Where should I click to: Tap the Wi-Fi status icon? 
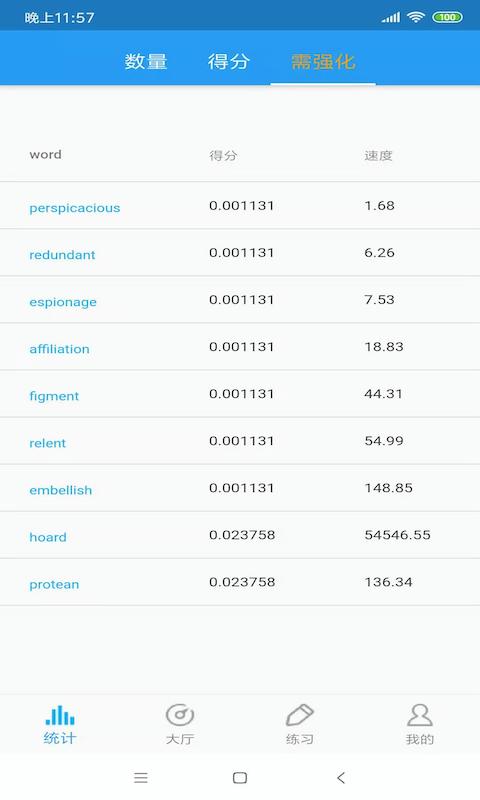(416, 17)
